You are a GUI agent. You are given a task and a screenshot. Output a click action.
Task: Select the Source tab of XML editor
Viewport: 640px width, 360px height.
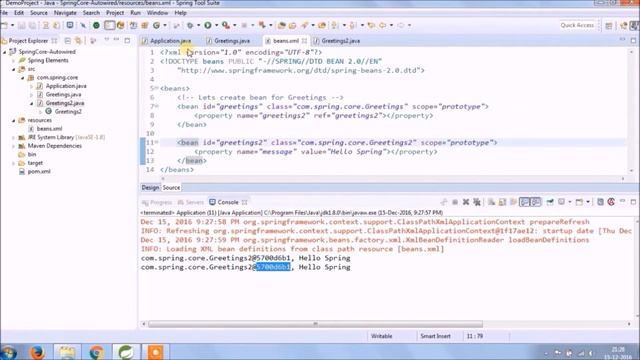(x=171, y=188)
